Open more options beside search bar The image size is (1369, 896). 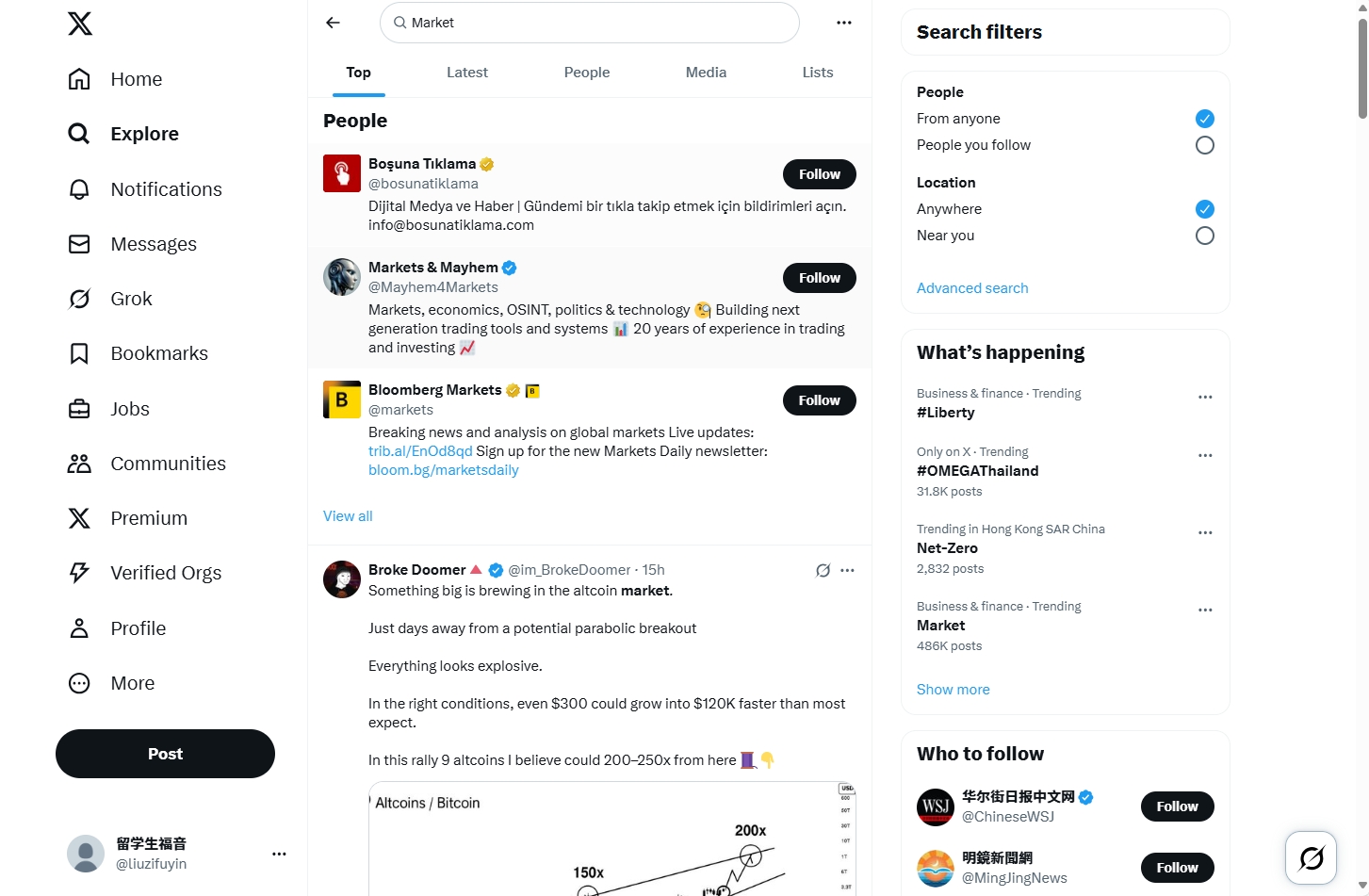pyautogui.click(x=843, y=23)
